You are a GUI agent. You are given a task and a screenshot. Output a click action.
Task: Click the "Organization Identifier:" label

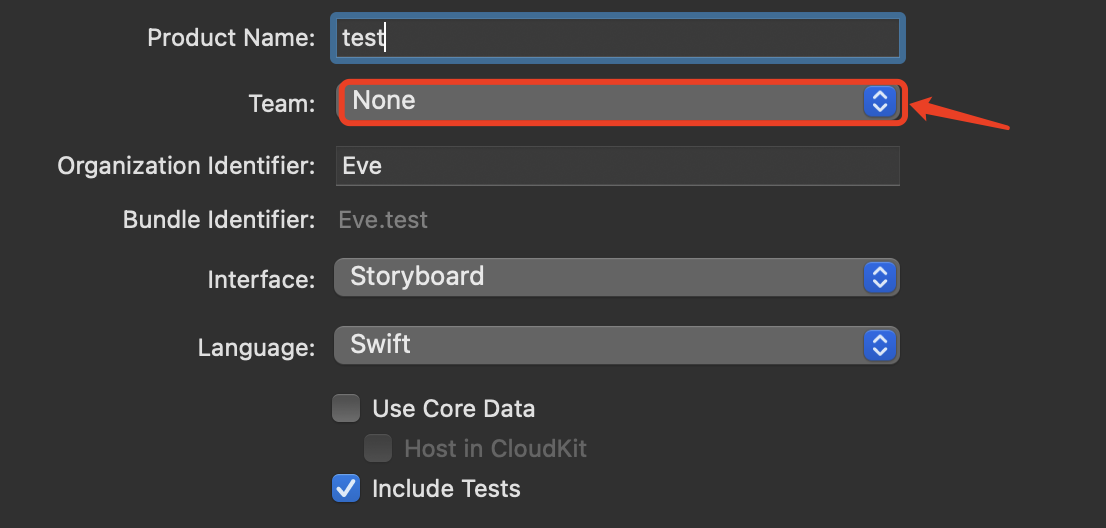(x=186, y=166)
